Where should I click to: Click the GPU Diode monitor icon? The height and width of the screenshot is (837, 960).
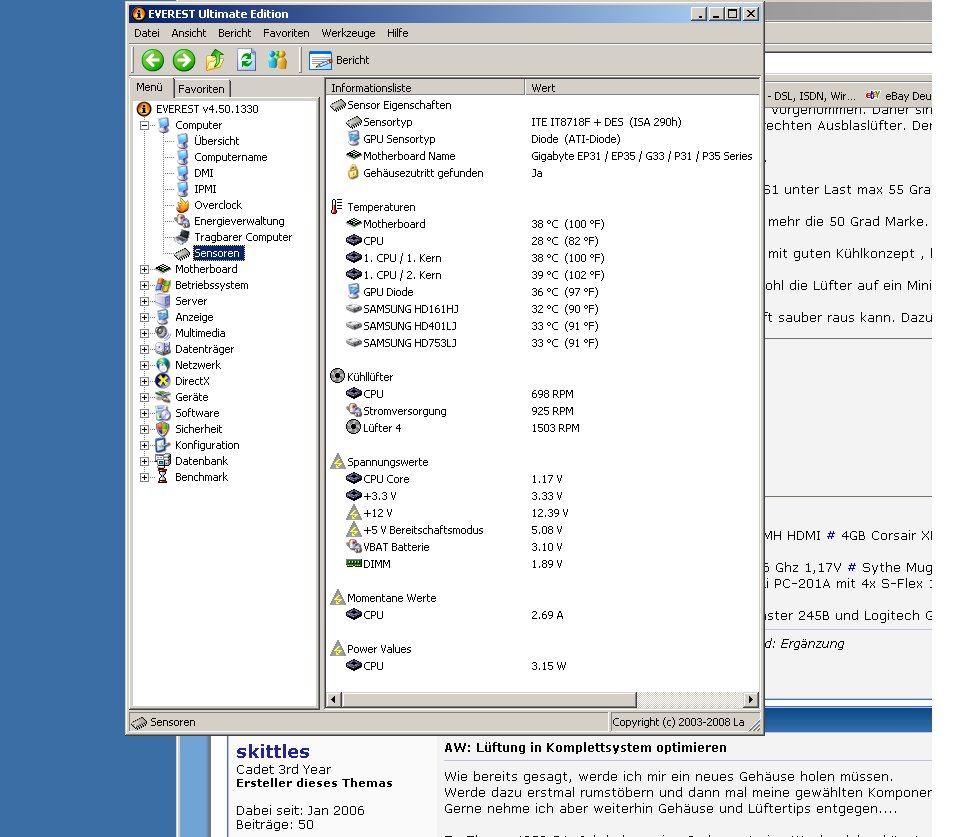click(353, 291)
